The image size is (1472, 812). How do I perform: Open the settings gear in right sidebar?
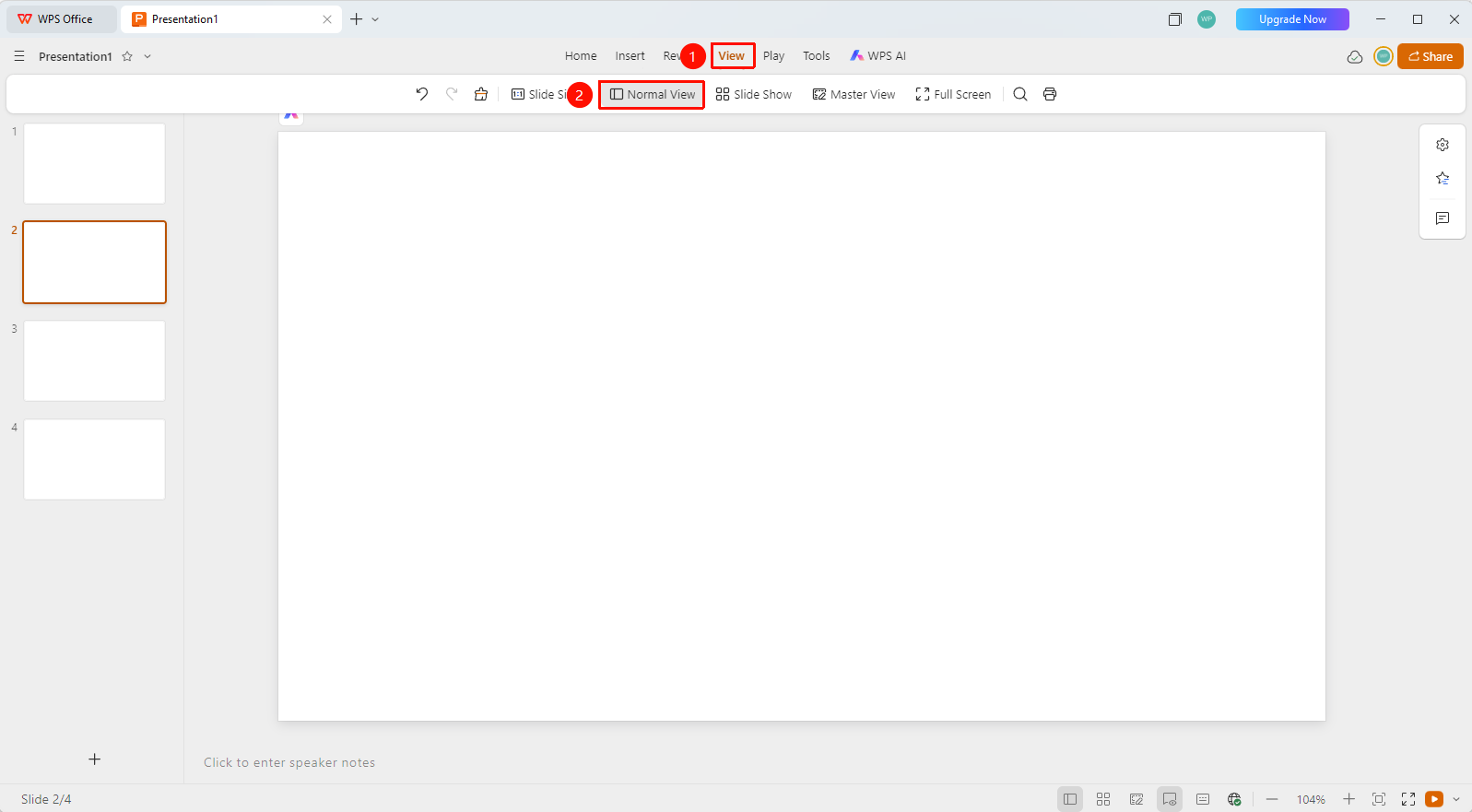point(1443,145)
